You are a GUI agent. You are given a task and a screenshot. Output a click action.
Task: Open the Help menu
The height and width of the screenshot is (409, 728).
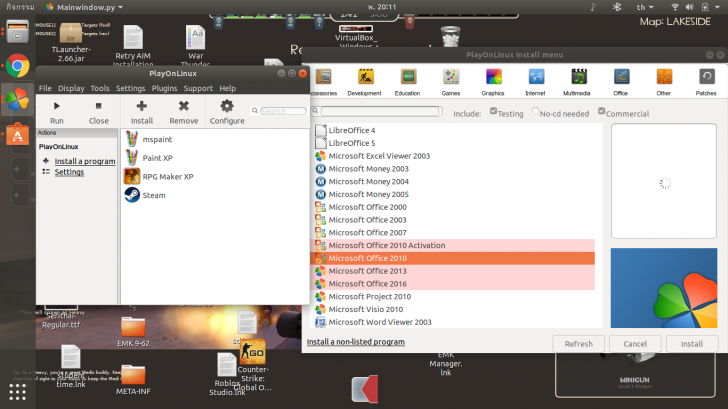pyautogui.click(x=228, y=88)
